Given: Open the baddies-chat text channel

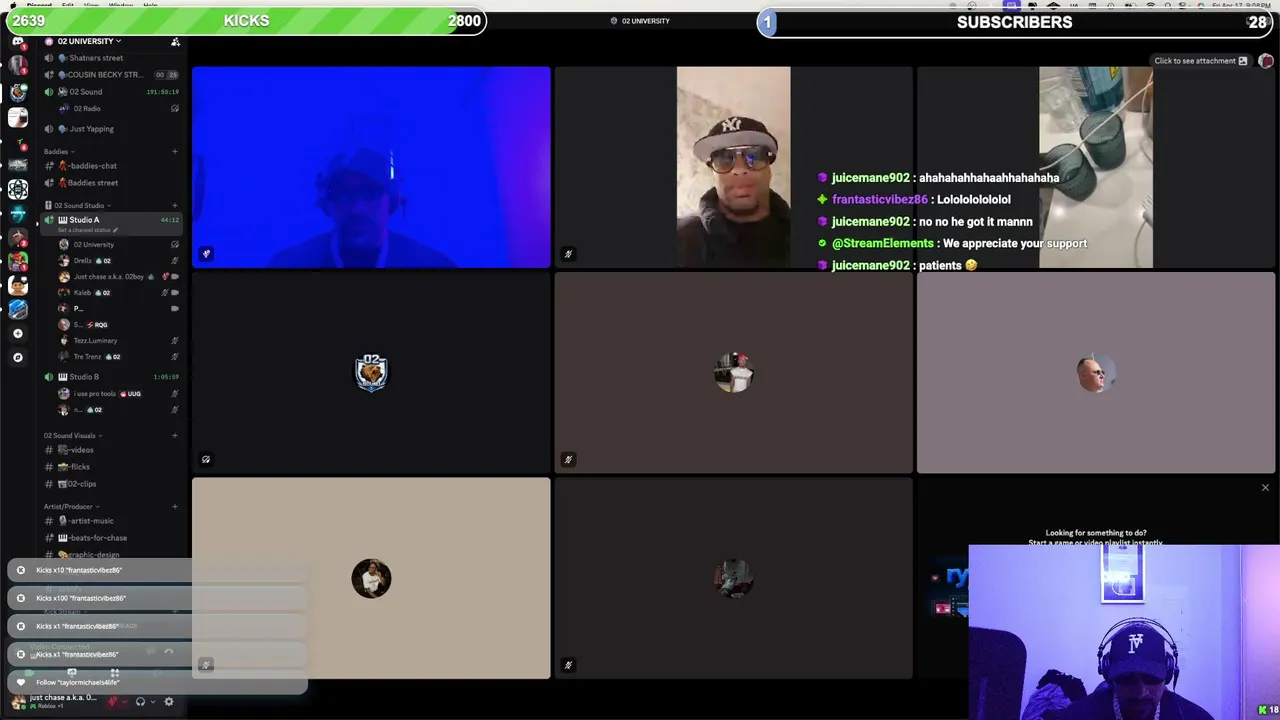Looking at the screenshot, I should click(x=111, y=166).
